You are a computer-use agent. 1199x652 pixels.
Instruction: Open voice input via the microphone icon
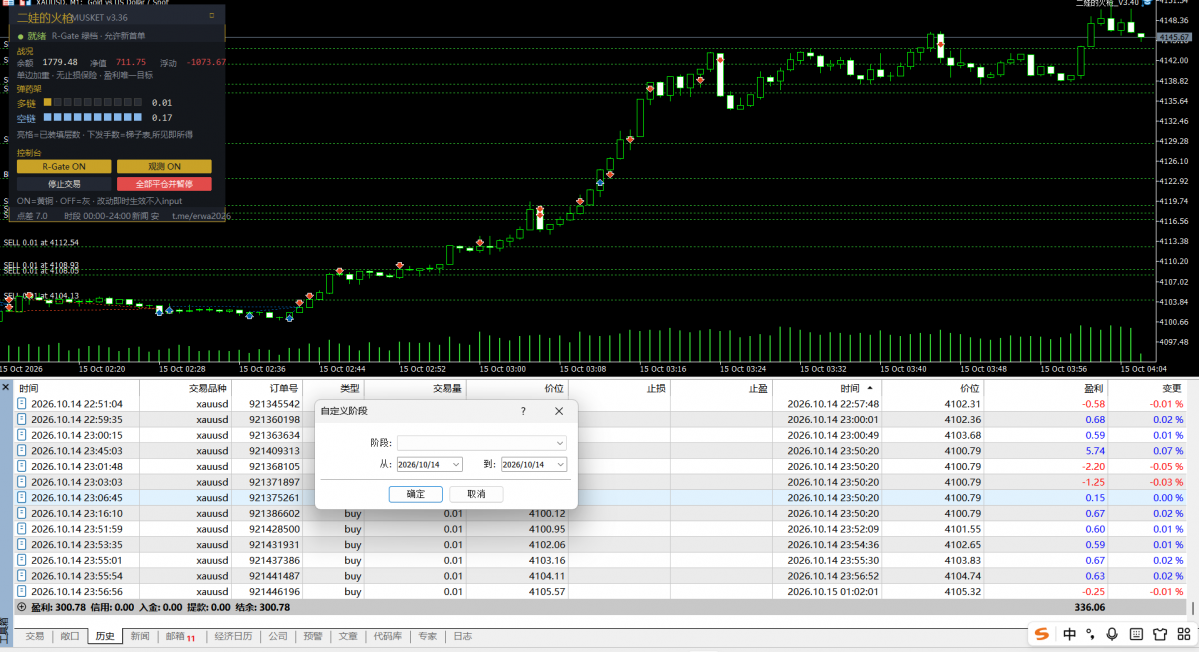(x=1112, y=634)
